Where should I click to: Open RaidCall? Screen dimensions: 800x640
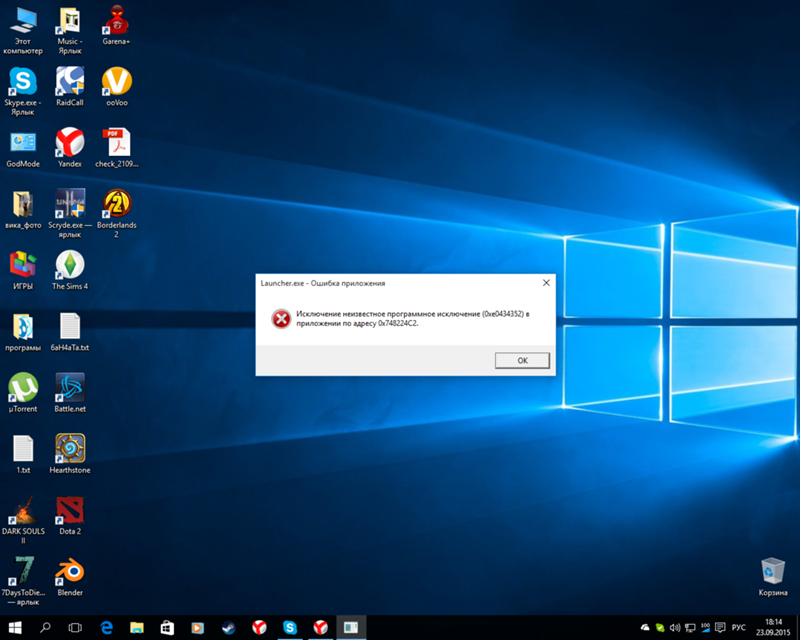[69, 85]
